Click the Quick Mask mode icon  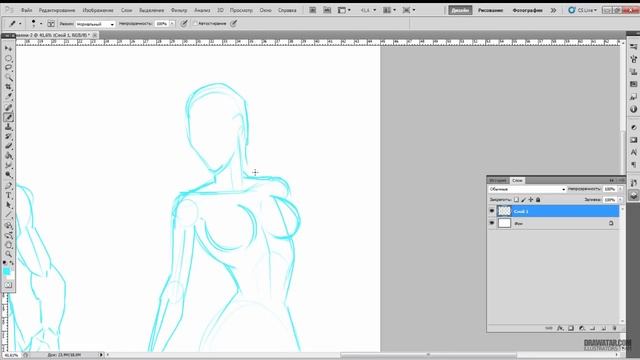click(x=8, y=284)
